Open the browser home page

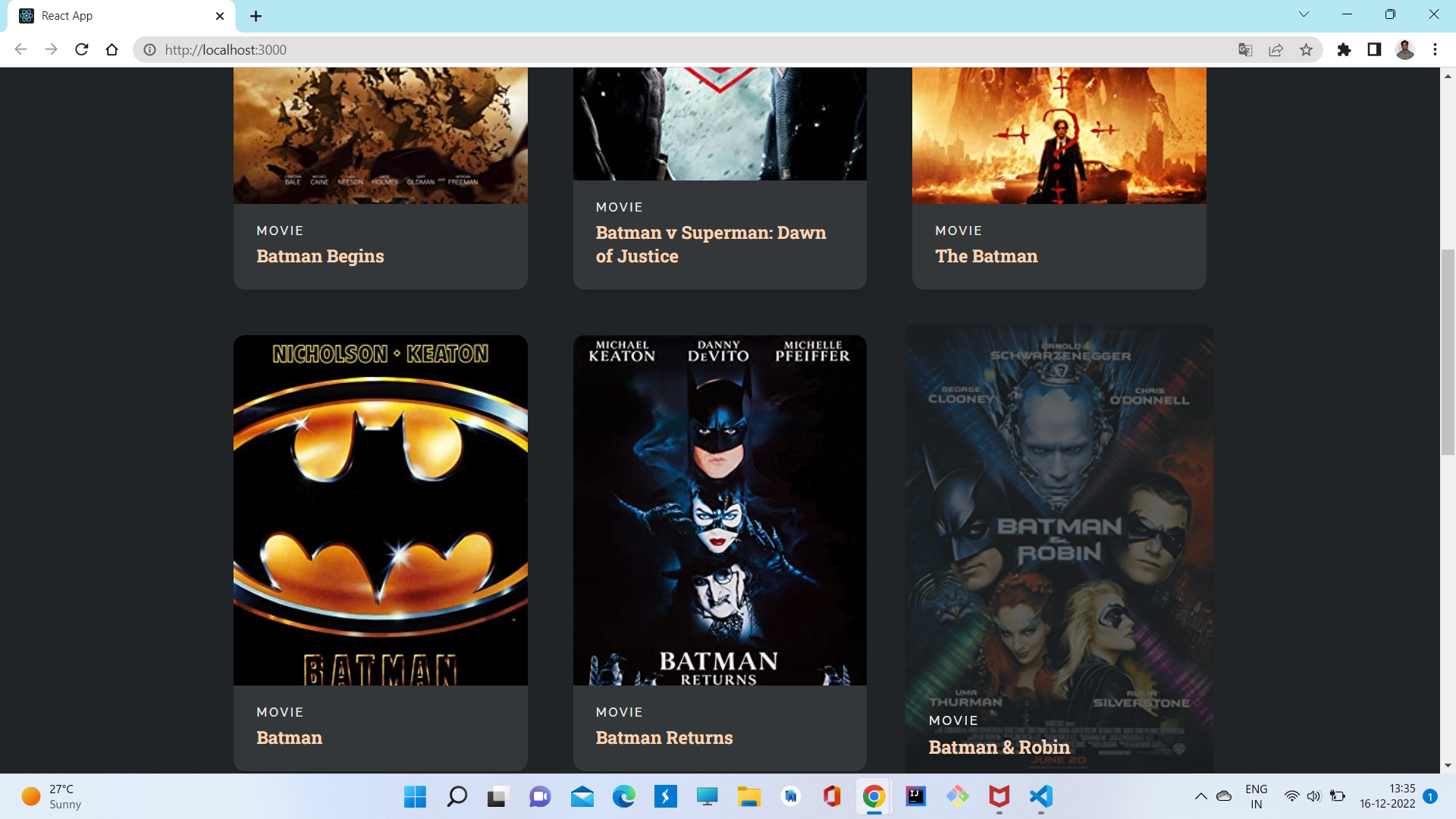click(112, 49)
